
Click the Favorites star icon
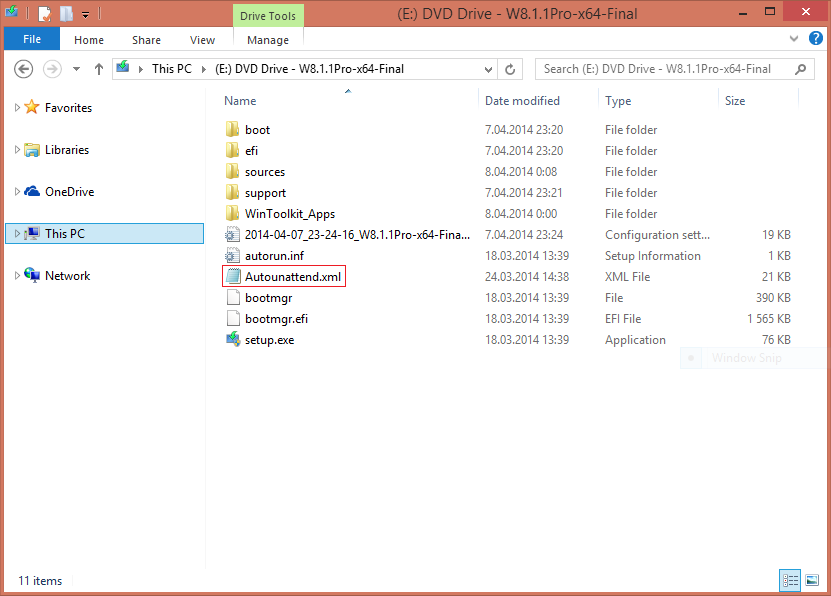point(32,107)
